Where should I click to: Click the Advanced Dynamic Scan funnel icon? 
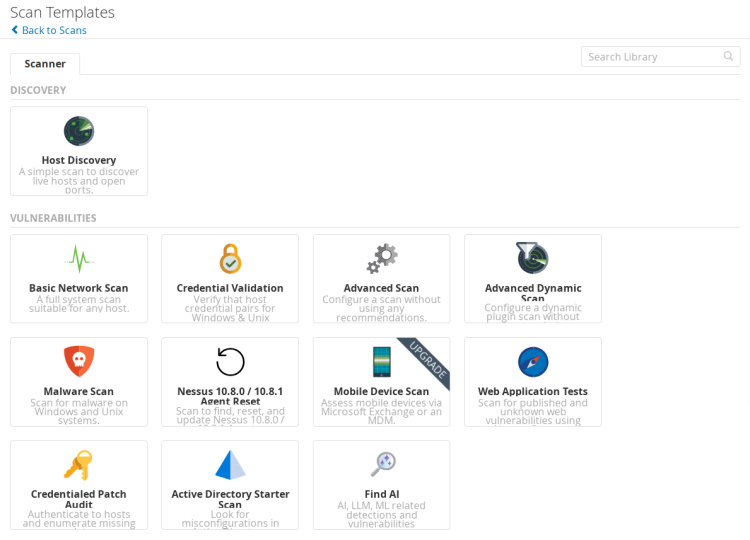click(532, 258)
